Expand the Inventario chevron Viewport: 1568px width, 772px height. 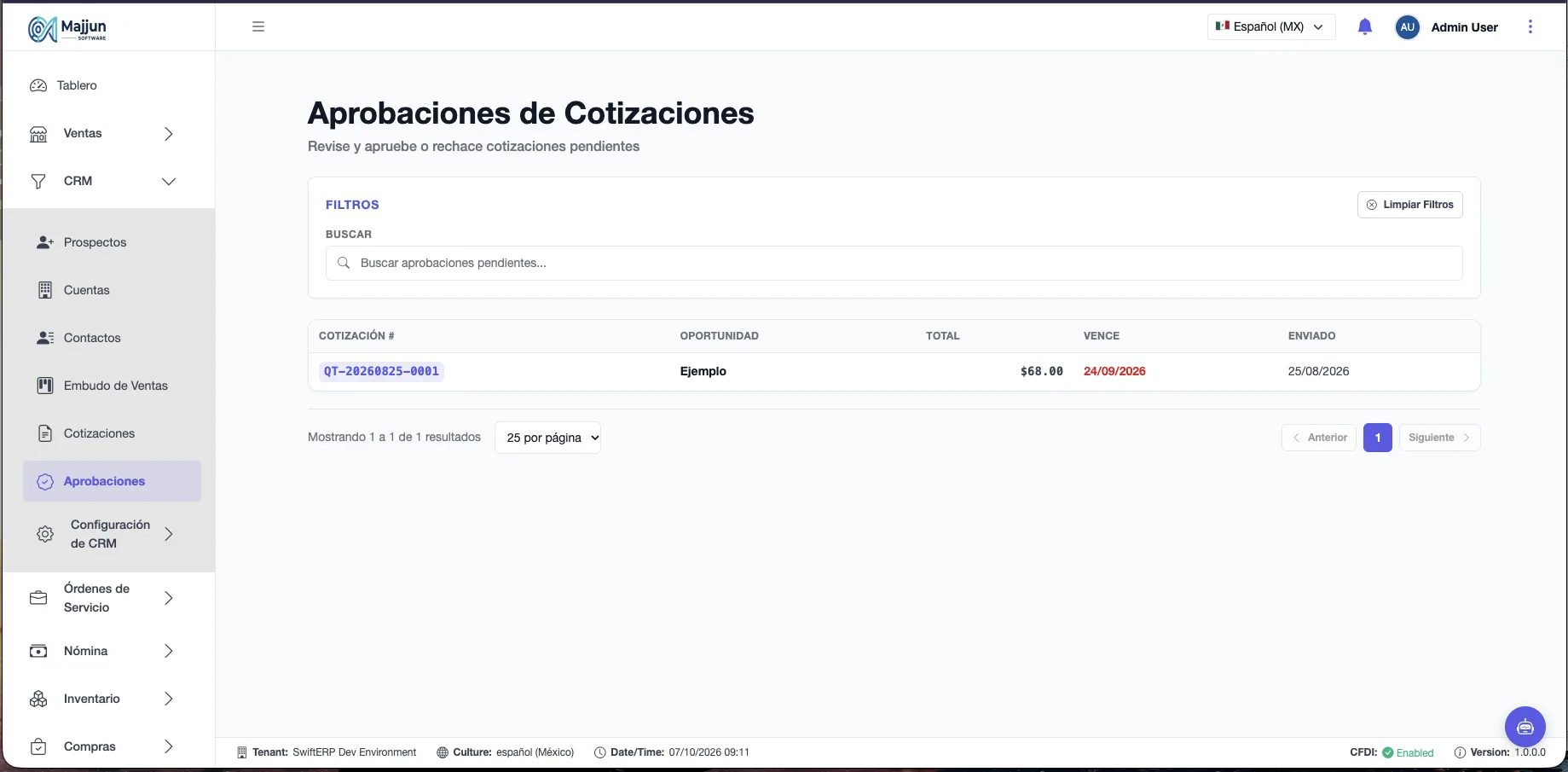(x=169, y=699)
